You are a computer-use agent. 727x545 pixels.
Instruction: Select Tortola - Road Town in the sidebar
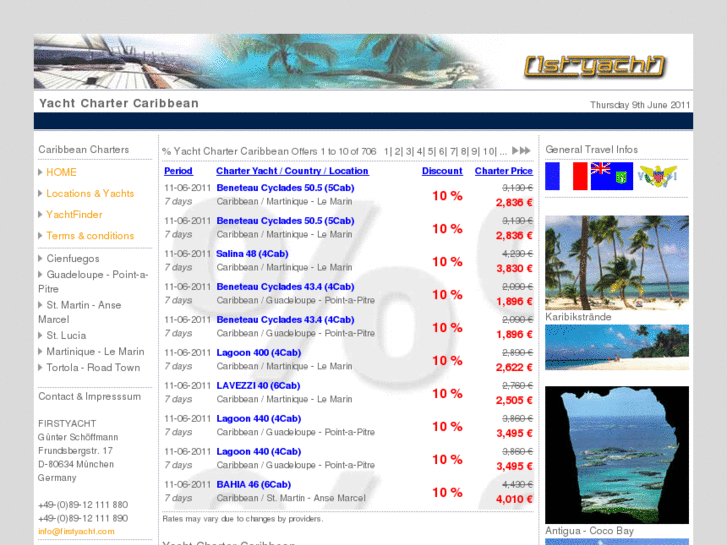pyautogui.click(x=93, y=368)
